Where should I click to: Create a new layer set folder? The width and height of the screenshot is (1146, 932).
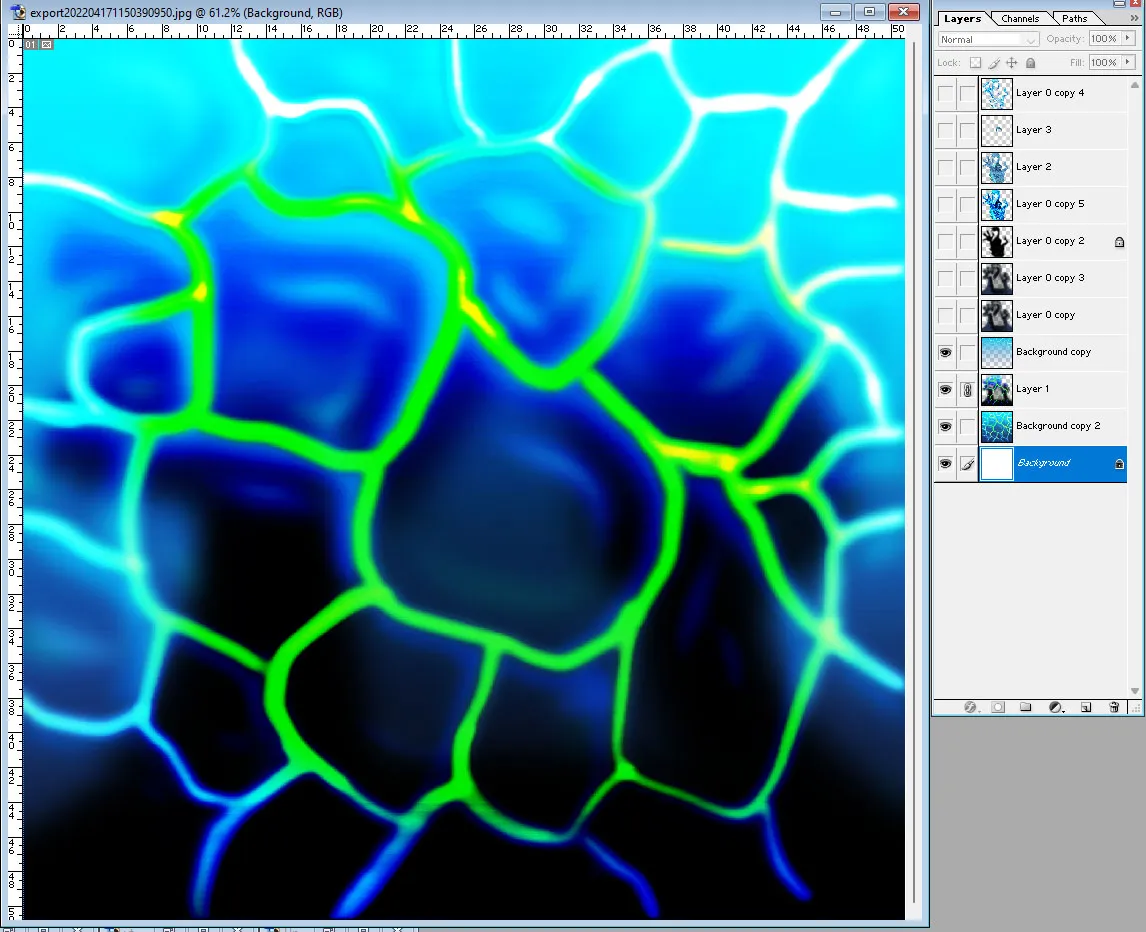click(1025, 707)
